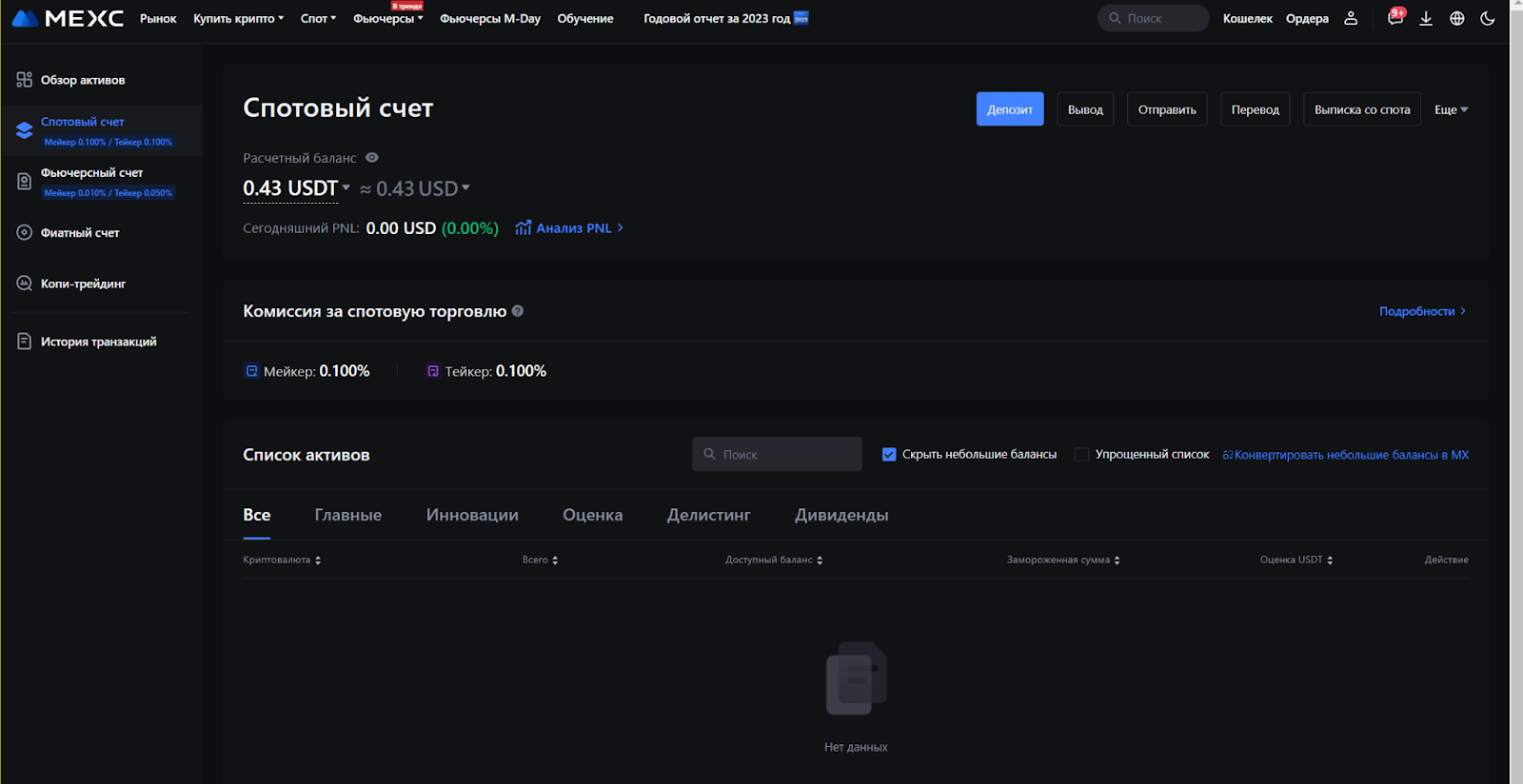1523x784 pixels.
Task: Expand the "Еще" more-options dropdown
Action: coord(1451,109)
